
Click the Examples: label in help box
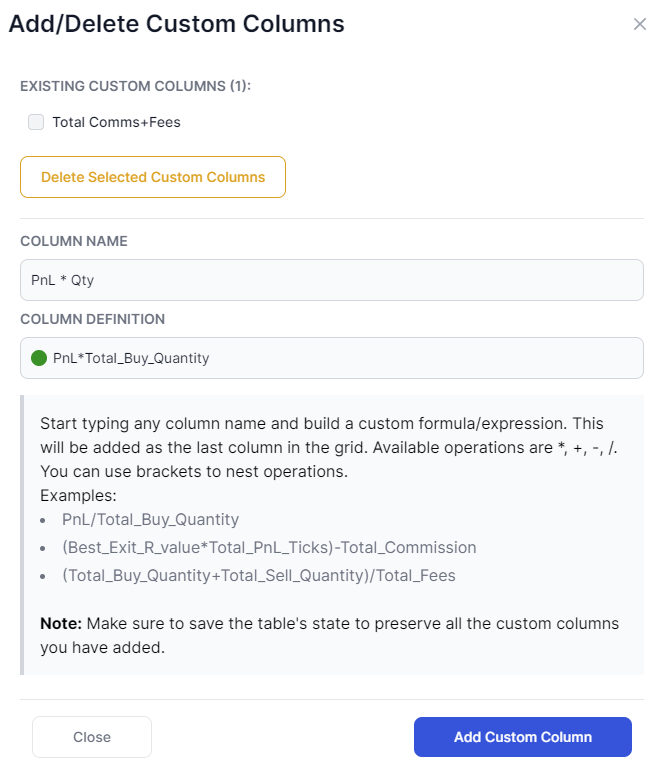[78, 496]
